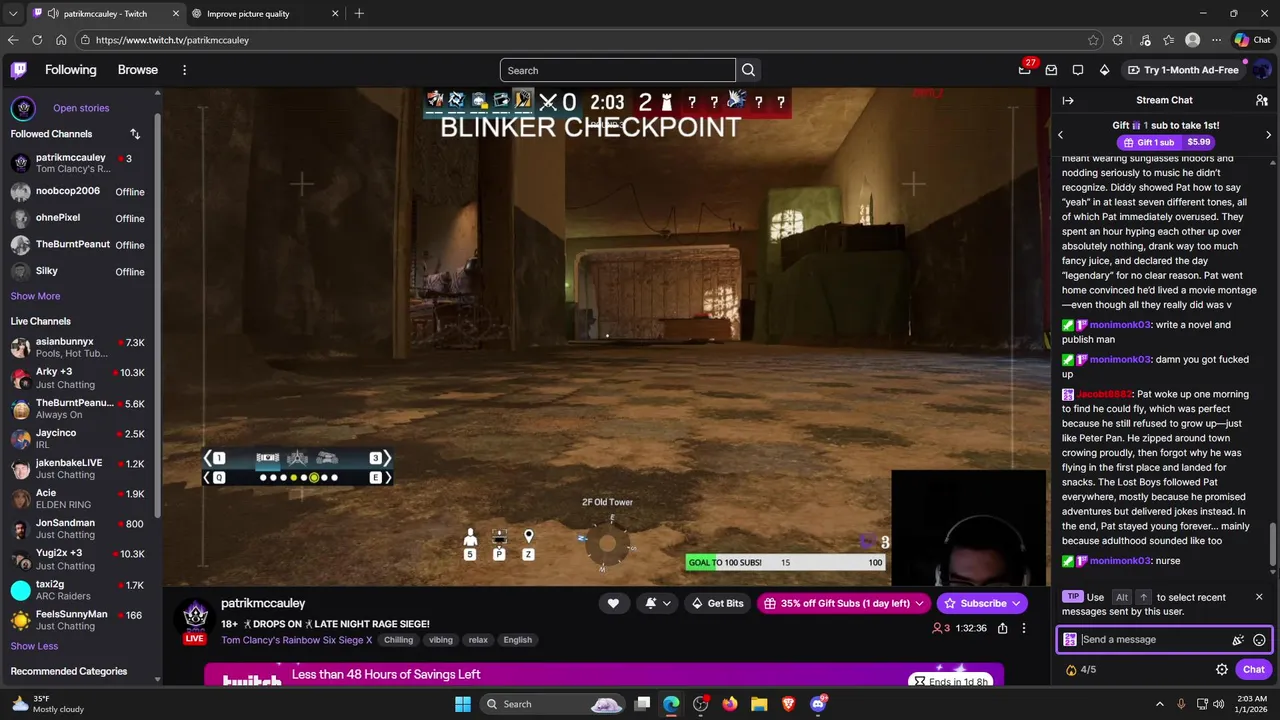Click the search magnifier button
This screenshot has height=720, width=1280.
[x=748, y=70]
